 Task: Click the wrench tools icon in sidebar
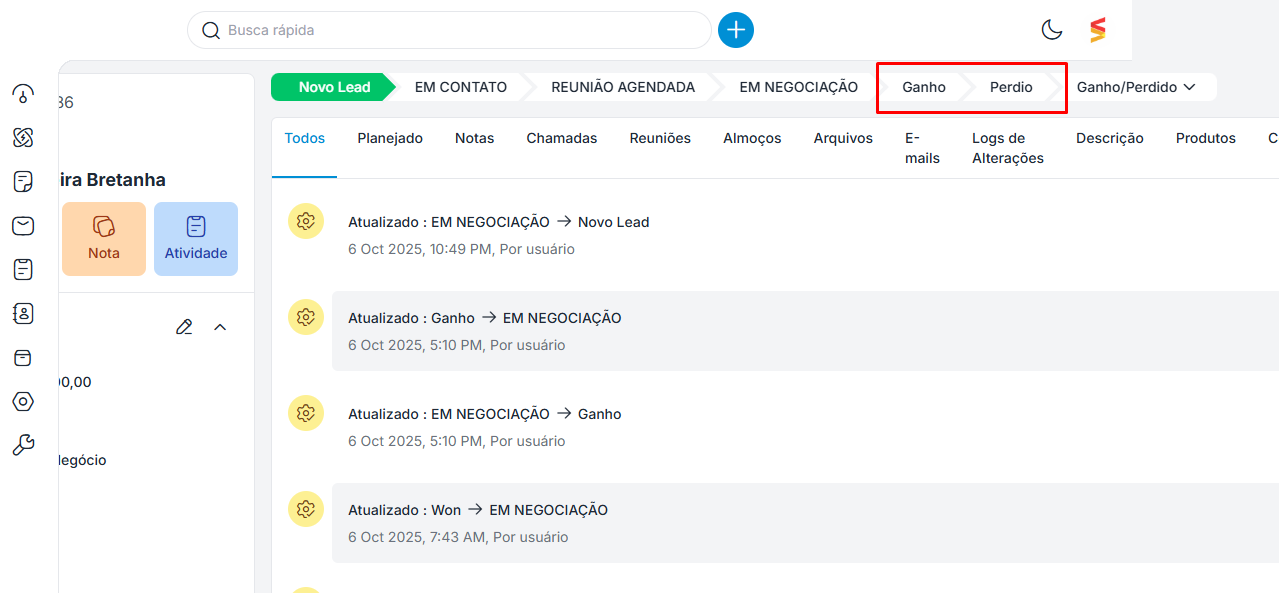point(23,446)
